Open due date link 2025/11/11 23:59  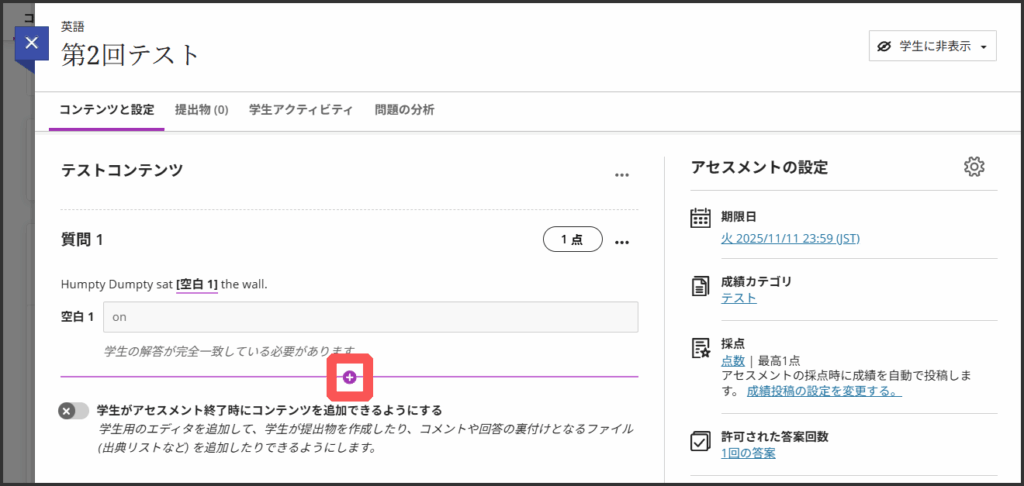point(790,238)
